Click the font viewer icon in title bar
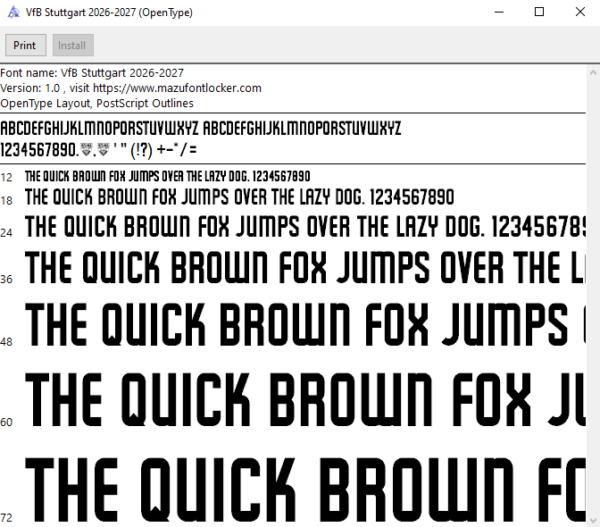600x527 pixels. tap(13, 12)
